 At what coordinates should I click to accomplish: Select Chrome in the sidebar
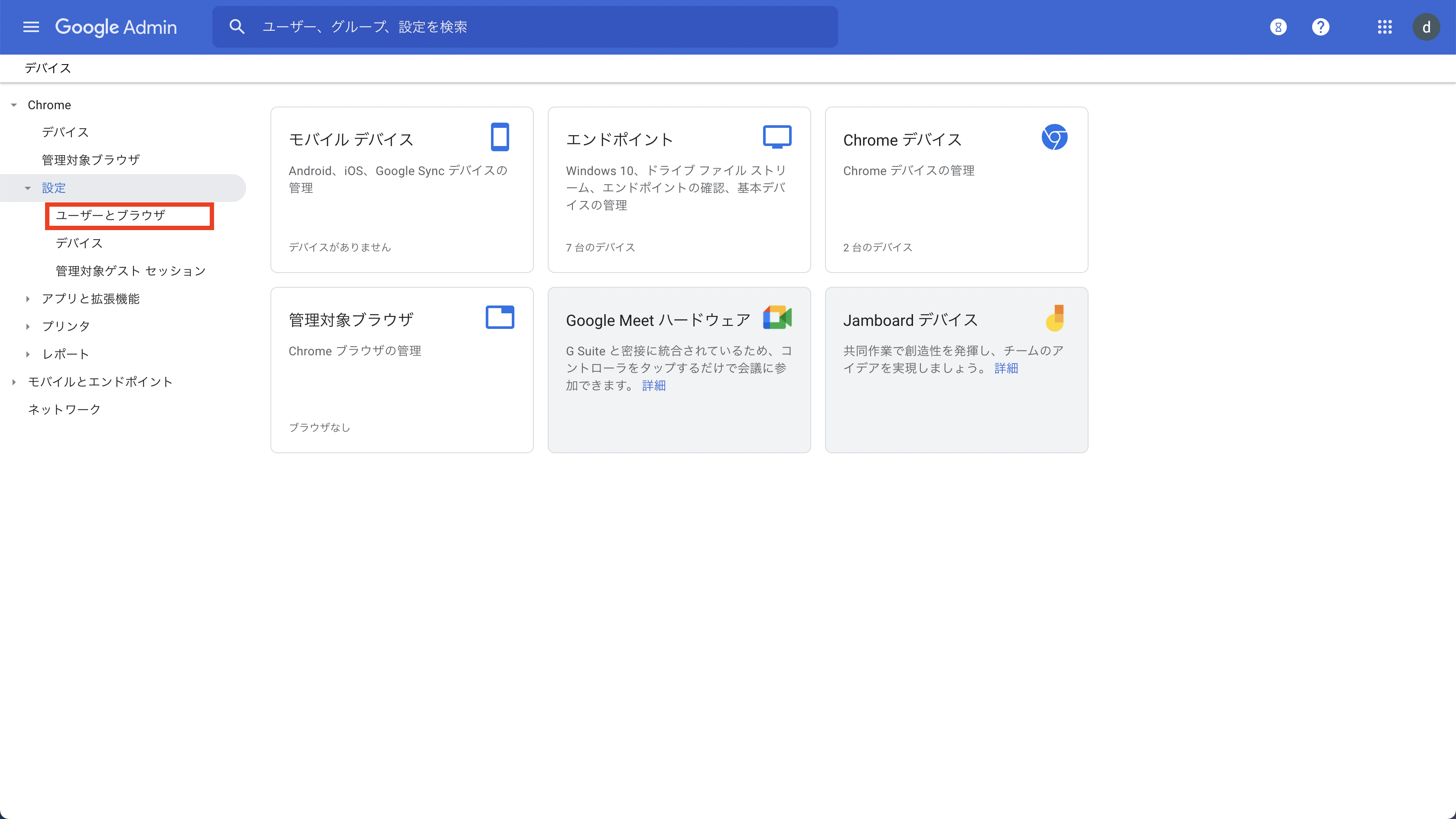click(x=49, y=105)
